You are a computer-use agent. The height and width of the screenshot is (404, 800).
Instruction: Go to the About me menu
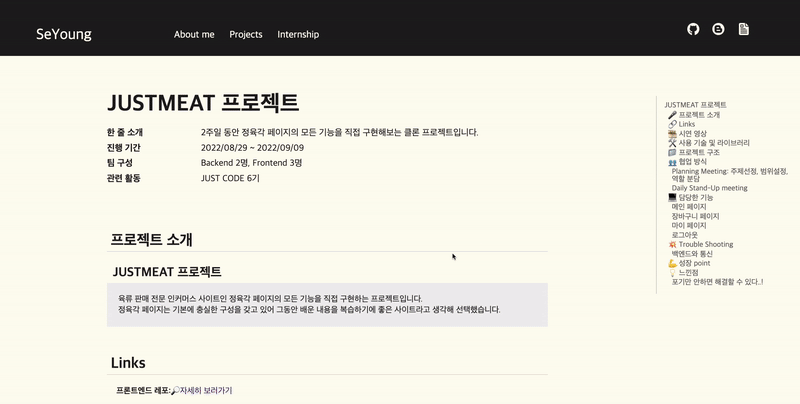194,34
